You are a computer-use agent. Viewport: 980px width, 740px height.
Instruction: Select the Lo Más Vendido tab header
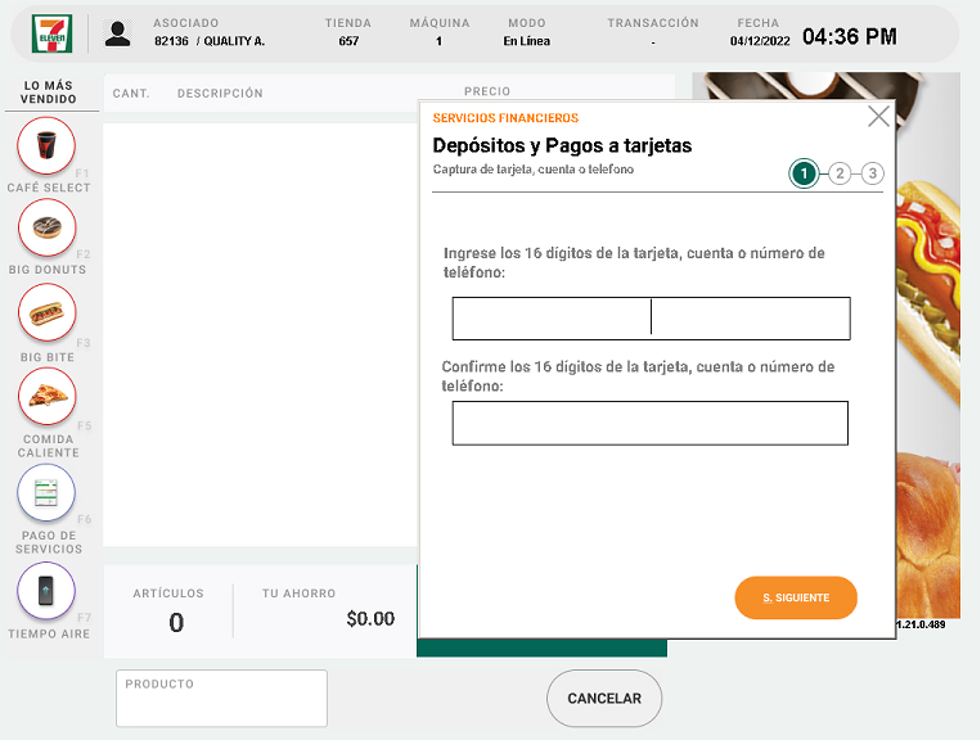point(49,92)
